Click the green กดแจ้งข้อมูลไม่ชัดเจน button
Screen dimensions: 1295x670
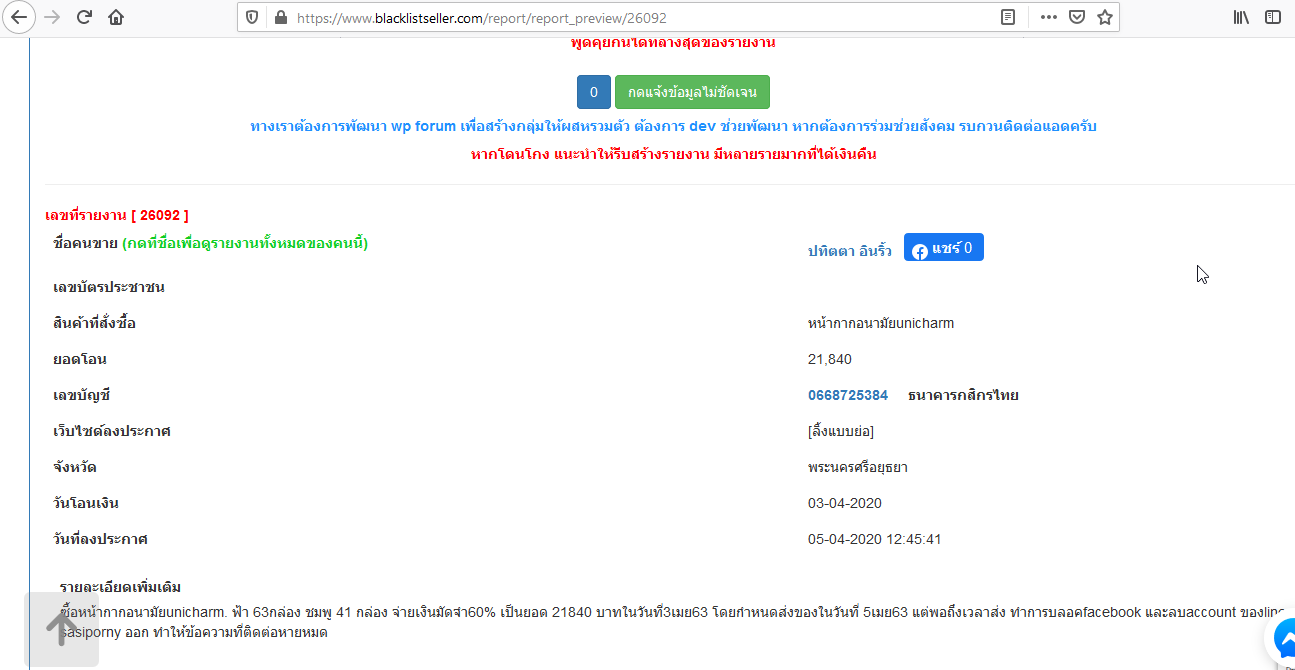pyautogui.click(x=692, y=92)
